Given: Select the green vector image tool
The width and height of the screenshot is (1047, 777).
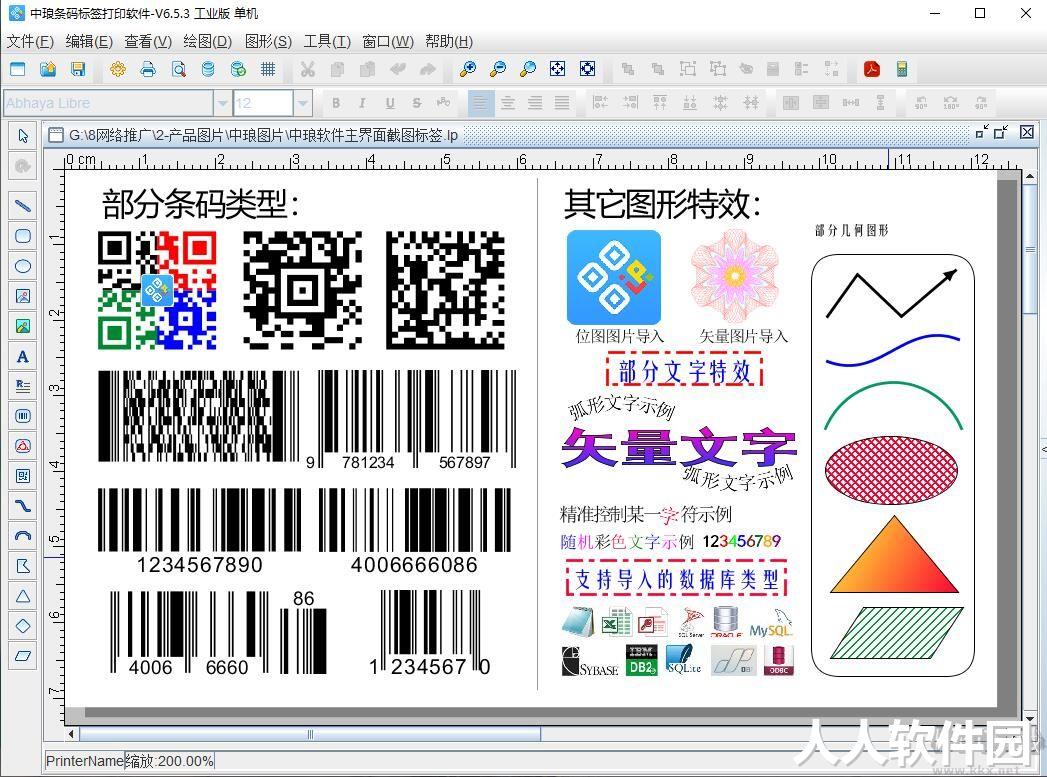Looking at the screenshot, I should 23,326.
